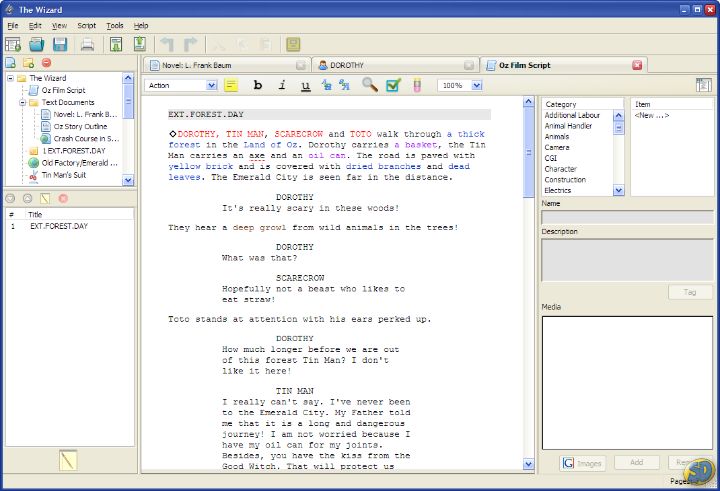The width and height of the screenshot is (720, 491).
Task: Click the olive notes icon in main toolbar
Action: click(293, 45)
